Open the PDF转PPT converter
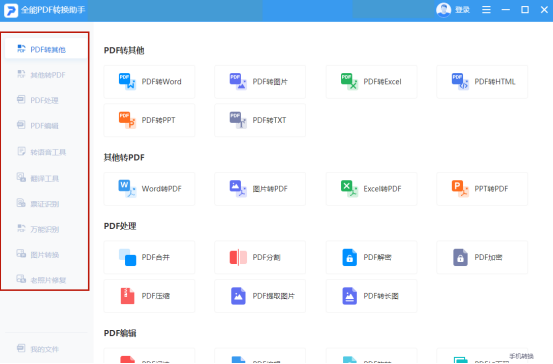This screenshot has height=364, width=553. [149, 120]
